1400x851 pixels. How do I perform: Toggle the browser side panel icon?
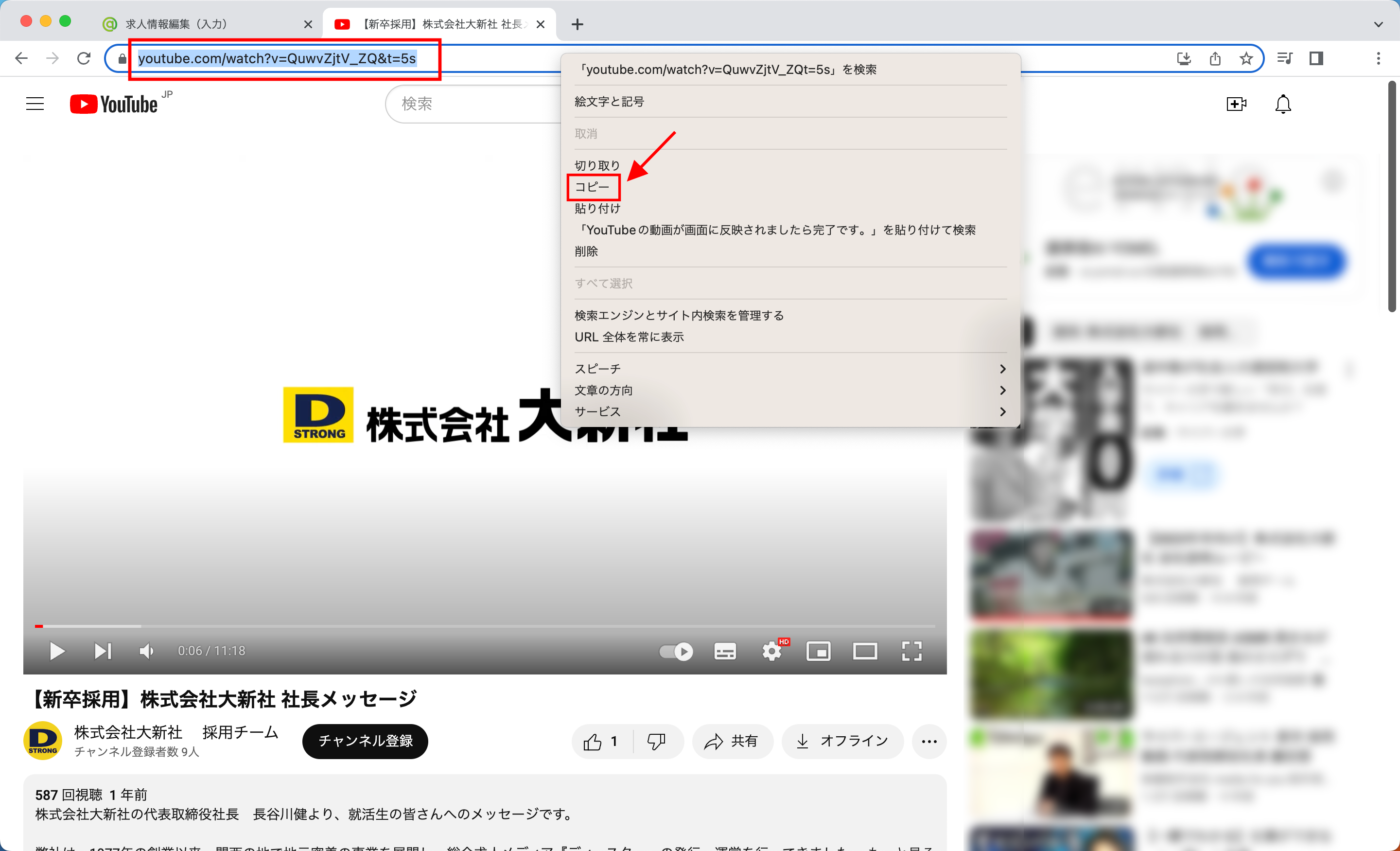[x=1316, y=58]
